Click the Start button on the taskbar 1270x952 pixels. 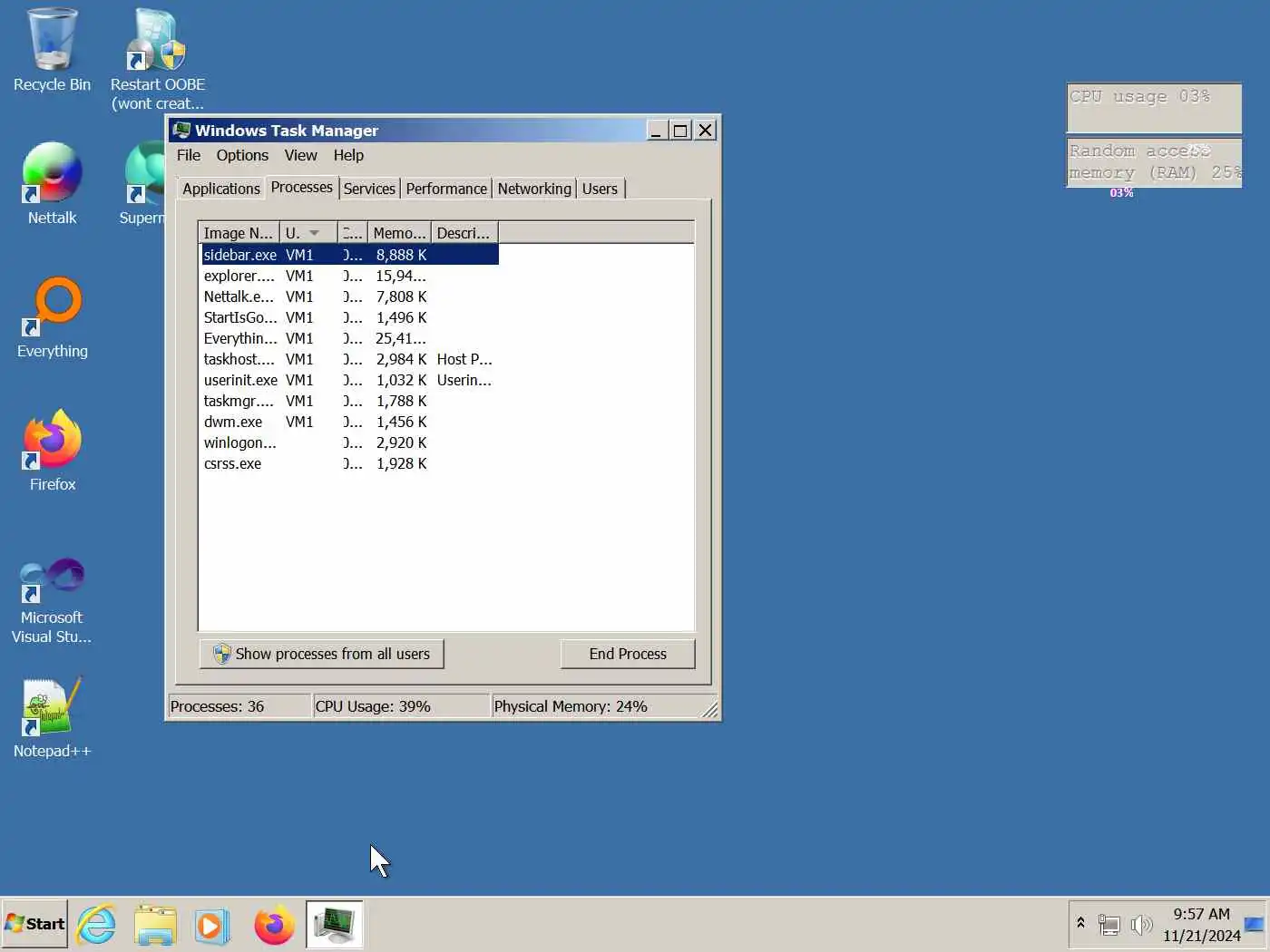click(x=34, y=924)
